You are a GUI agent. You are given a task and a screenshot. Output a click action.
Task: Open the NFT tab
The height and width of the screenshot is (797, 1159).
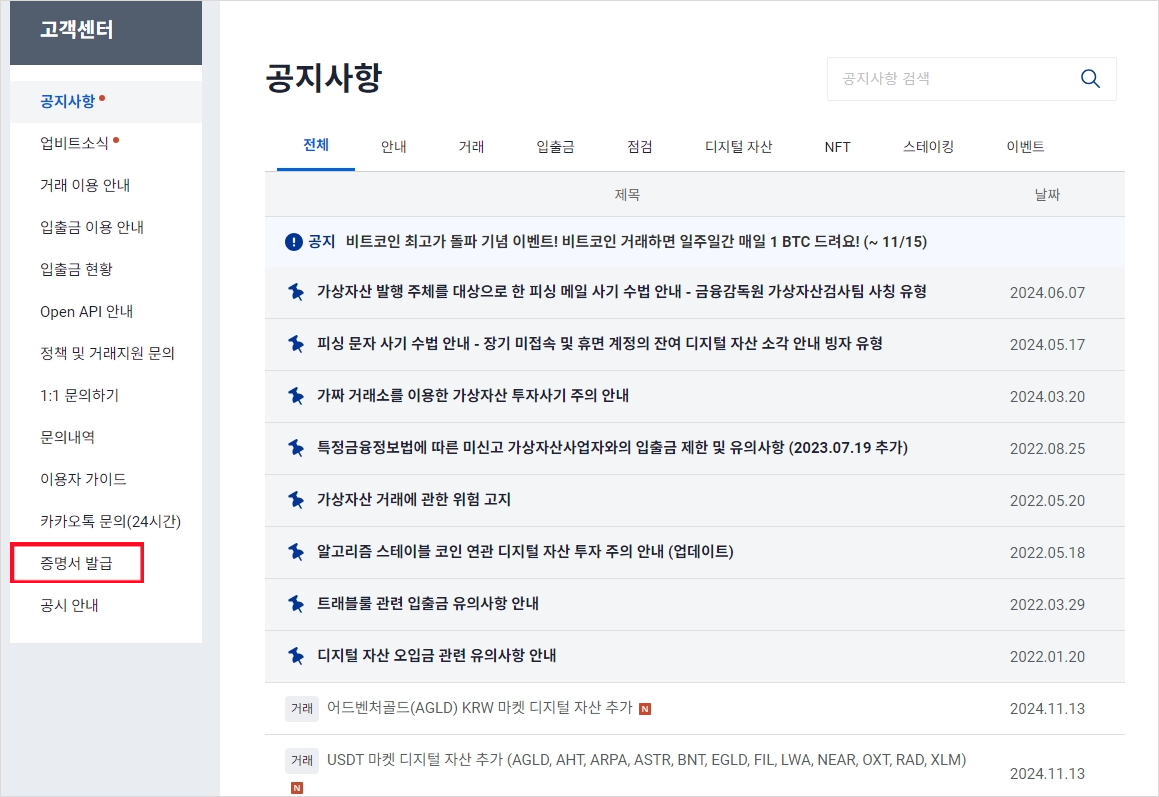click(837, 146)
